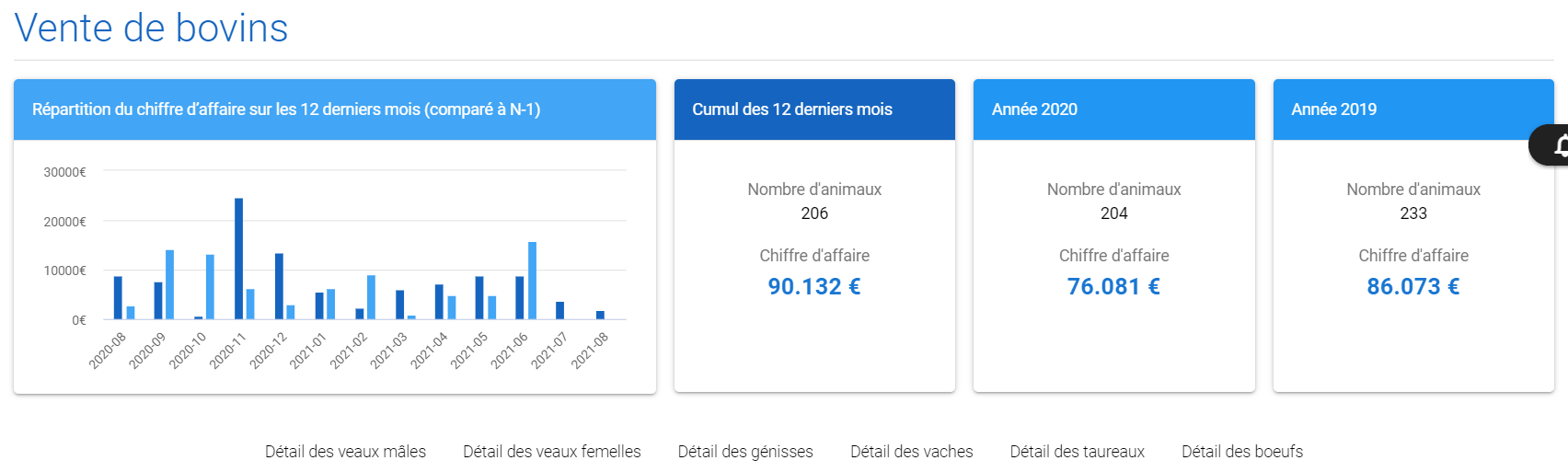This screenshot has width=1568, height=472.
Task: Select the Année 2020 card header
Action: [x=1114, y=109]
